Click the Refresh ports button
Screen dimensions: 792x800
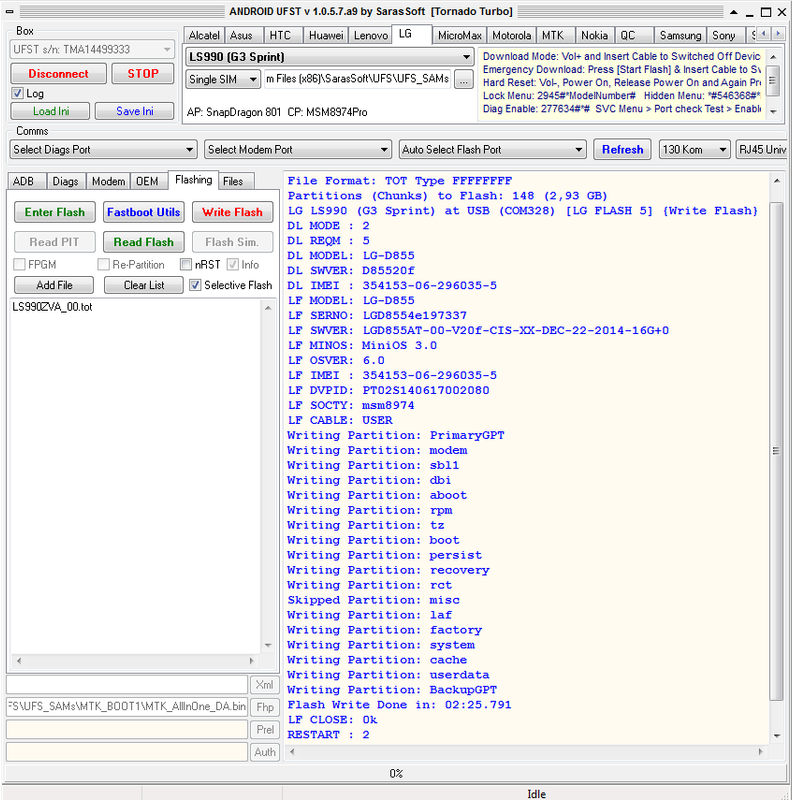click(622, 149)
